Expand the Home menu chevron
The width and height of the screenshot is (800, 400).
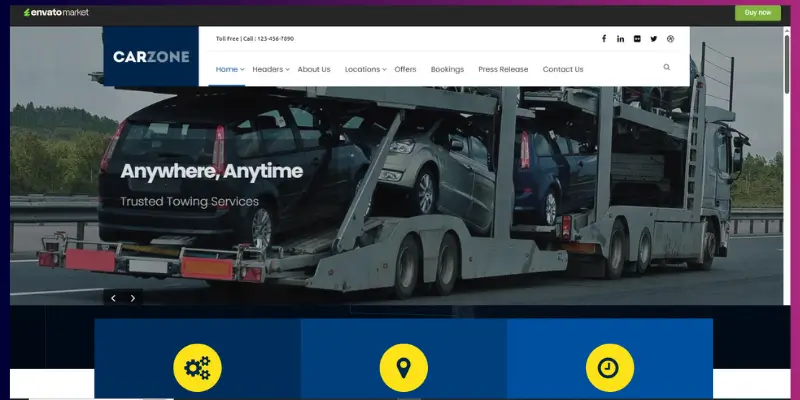(x=242, y=69)
